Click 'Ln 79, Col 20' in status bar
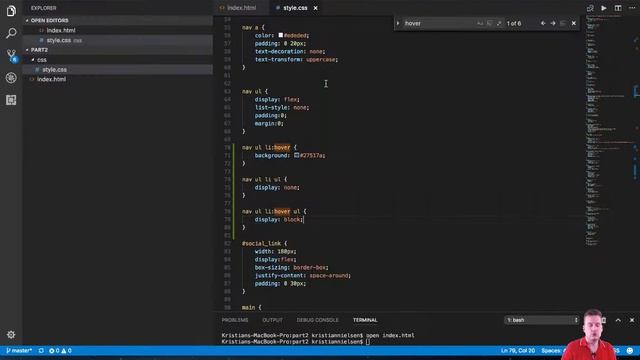 point(518,351)
